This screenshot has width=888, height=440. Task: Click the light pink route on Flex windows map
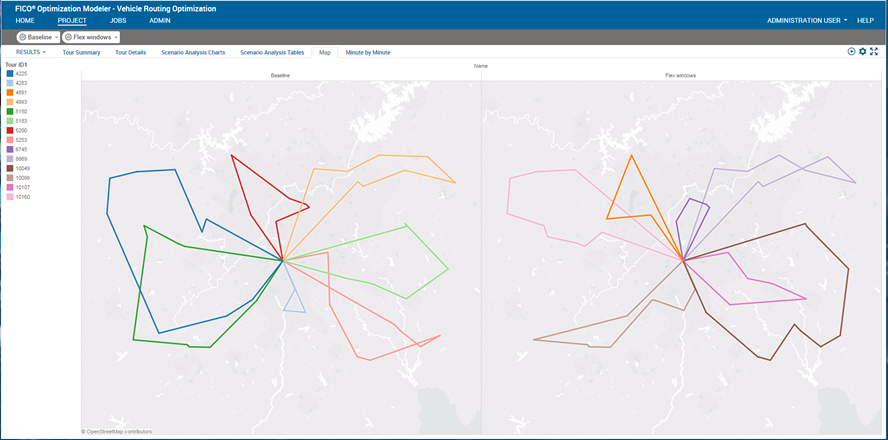point(510,196)
